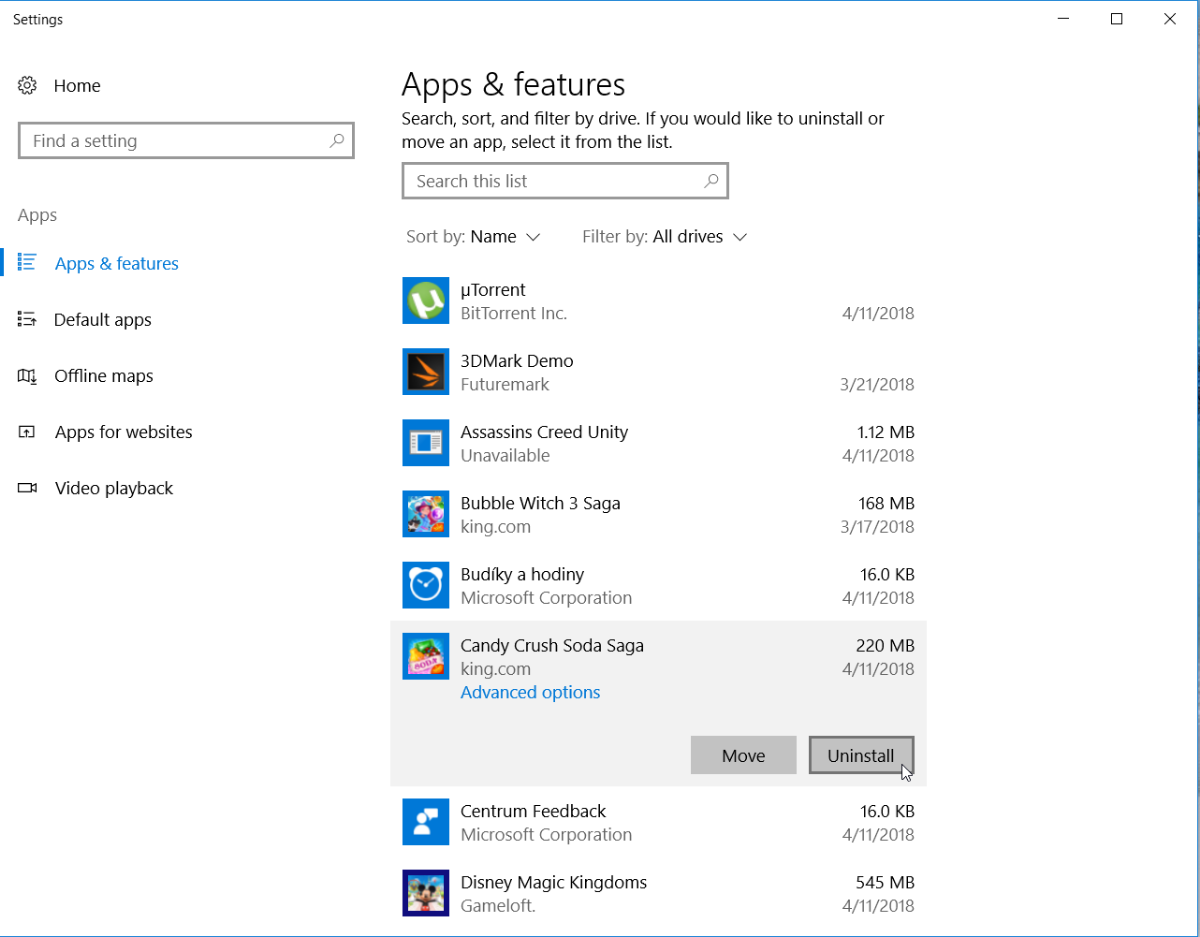1200x937 pixels.
Task: Select the Bubble Witch 3 Saga icon
Action: [x=426, y=514]
